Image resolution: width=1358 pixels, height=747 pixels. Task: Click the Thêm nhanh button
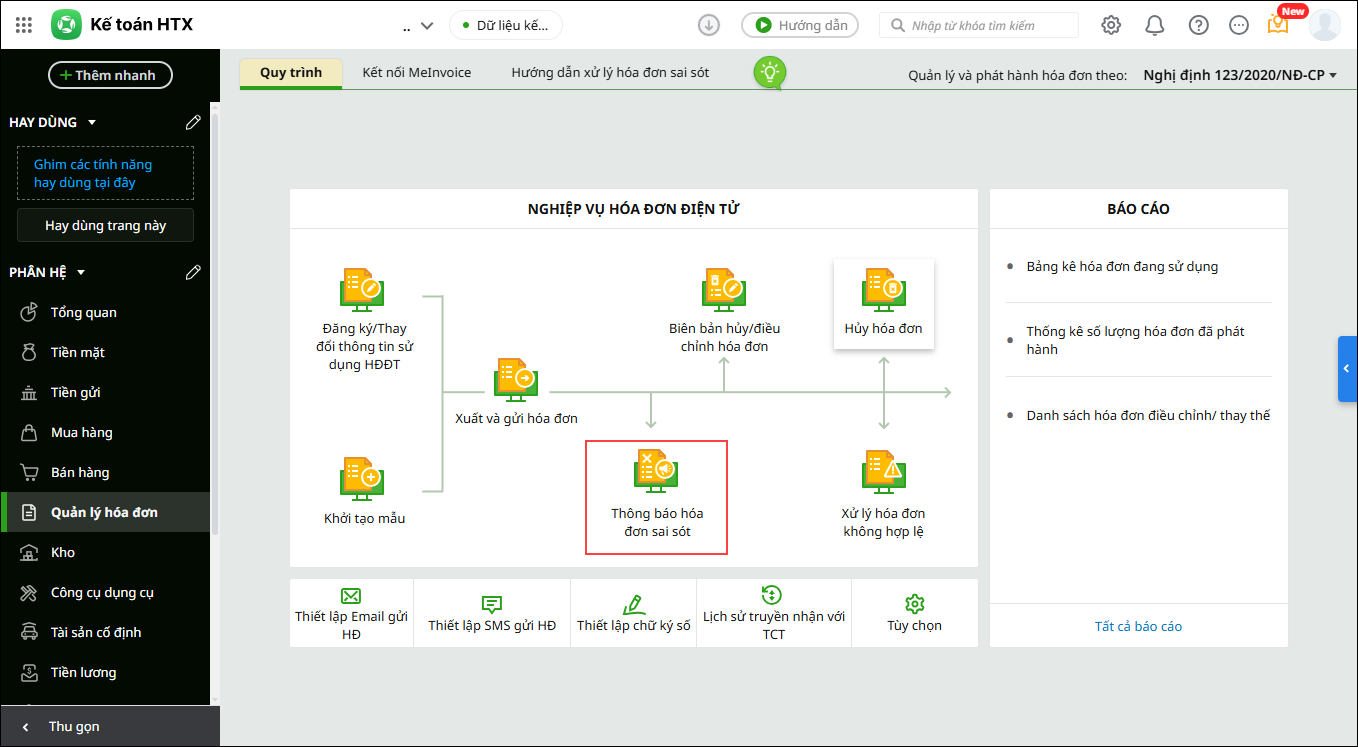tap(110, 75)
